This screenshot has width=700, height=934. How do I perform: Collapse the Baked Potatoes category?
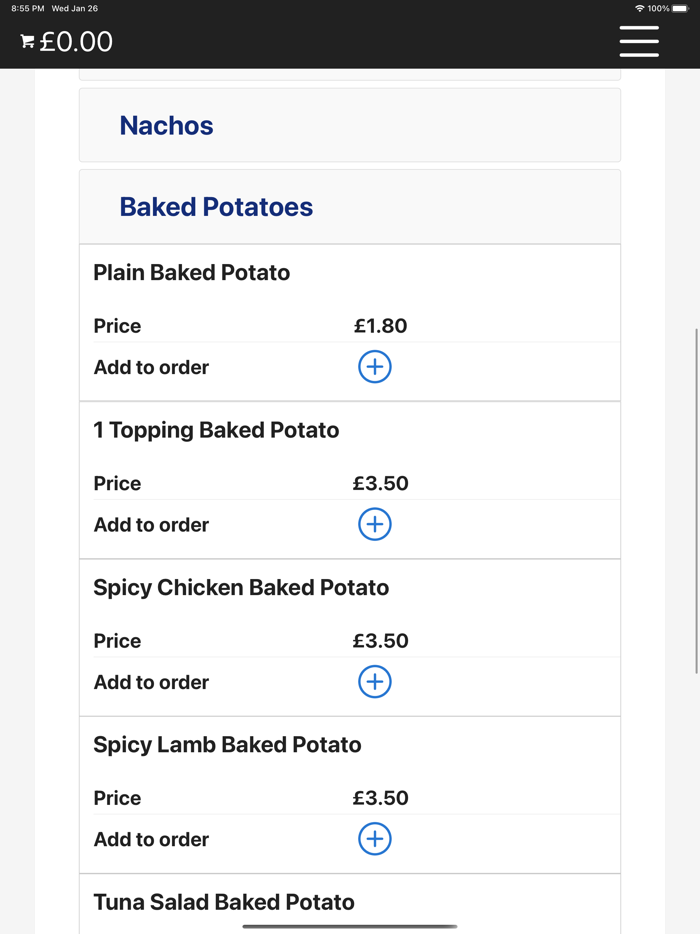[216, 207]
